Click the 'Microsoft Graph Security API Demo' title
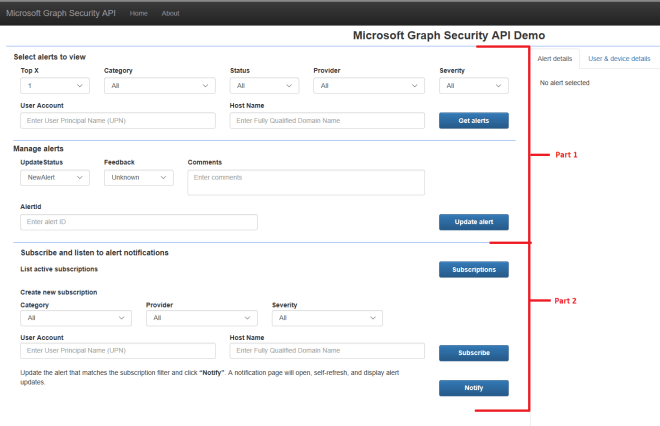 [x=449, y=35]
